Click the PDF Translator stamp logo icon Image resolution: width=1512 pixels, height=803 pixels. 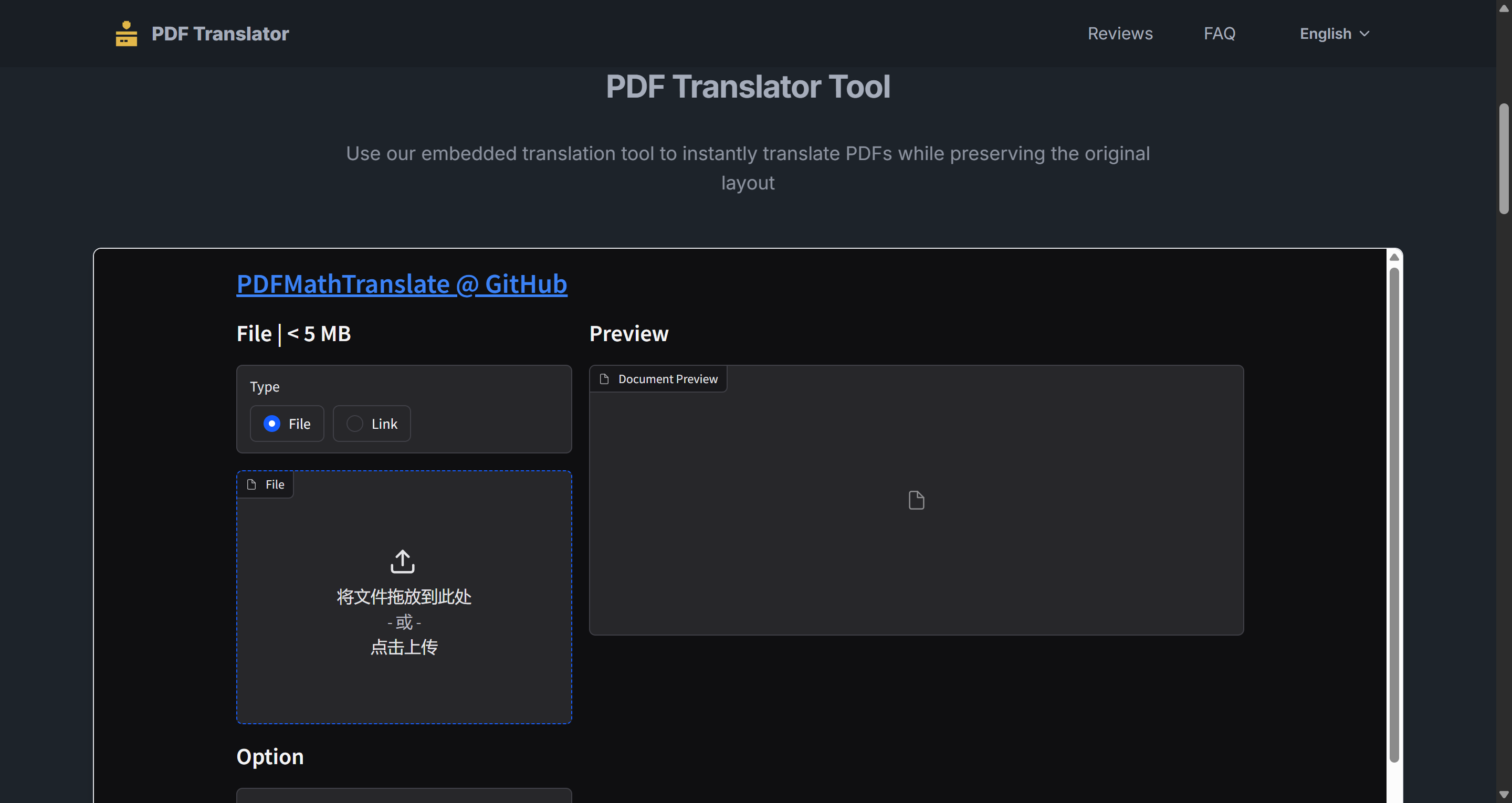tap(126, 34)
